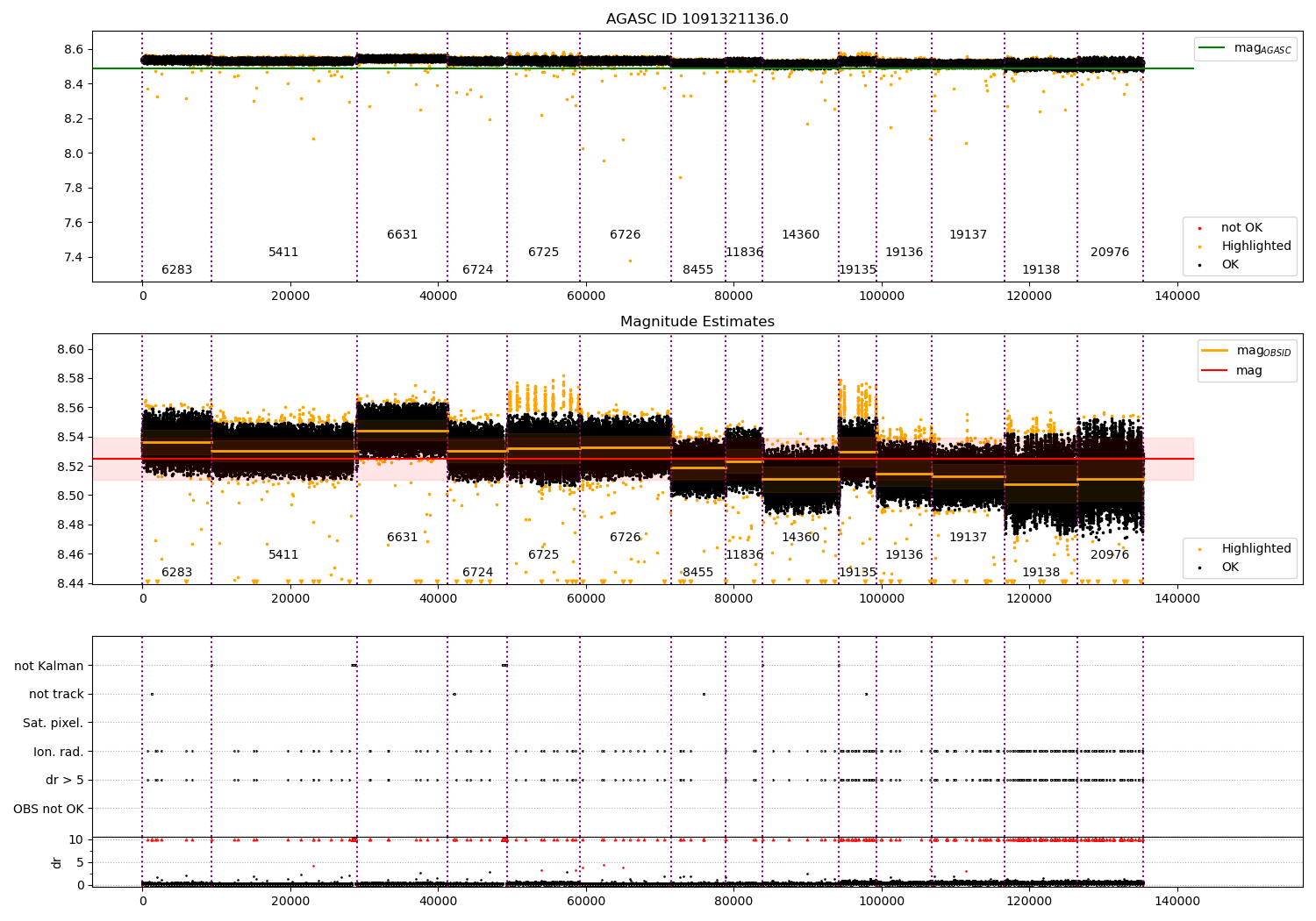Click the 7.4 y-tick in top plot
The image size is (1316, 921).
click(74, 258)
